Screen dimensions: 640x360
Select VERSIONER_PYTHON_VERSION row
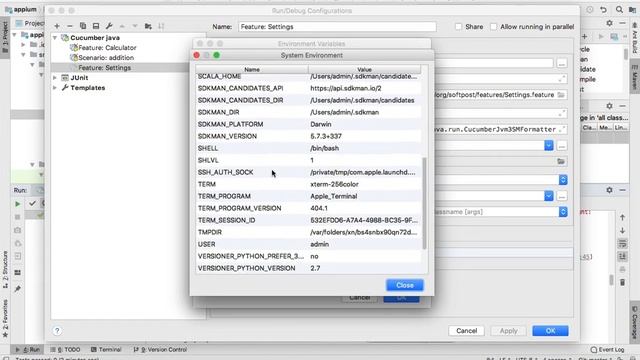click(x=309, y=268)
